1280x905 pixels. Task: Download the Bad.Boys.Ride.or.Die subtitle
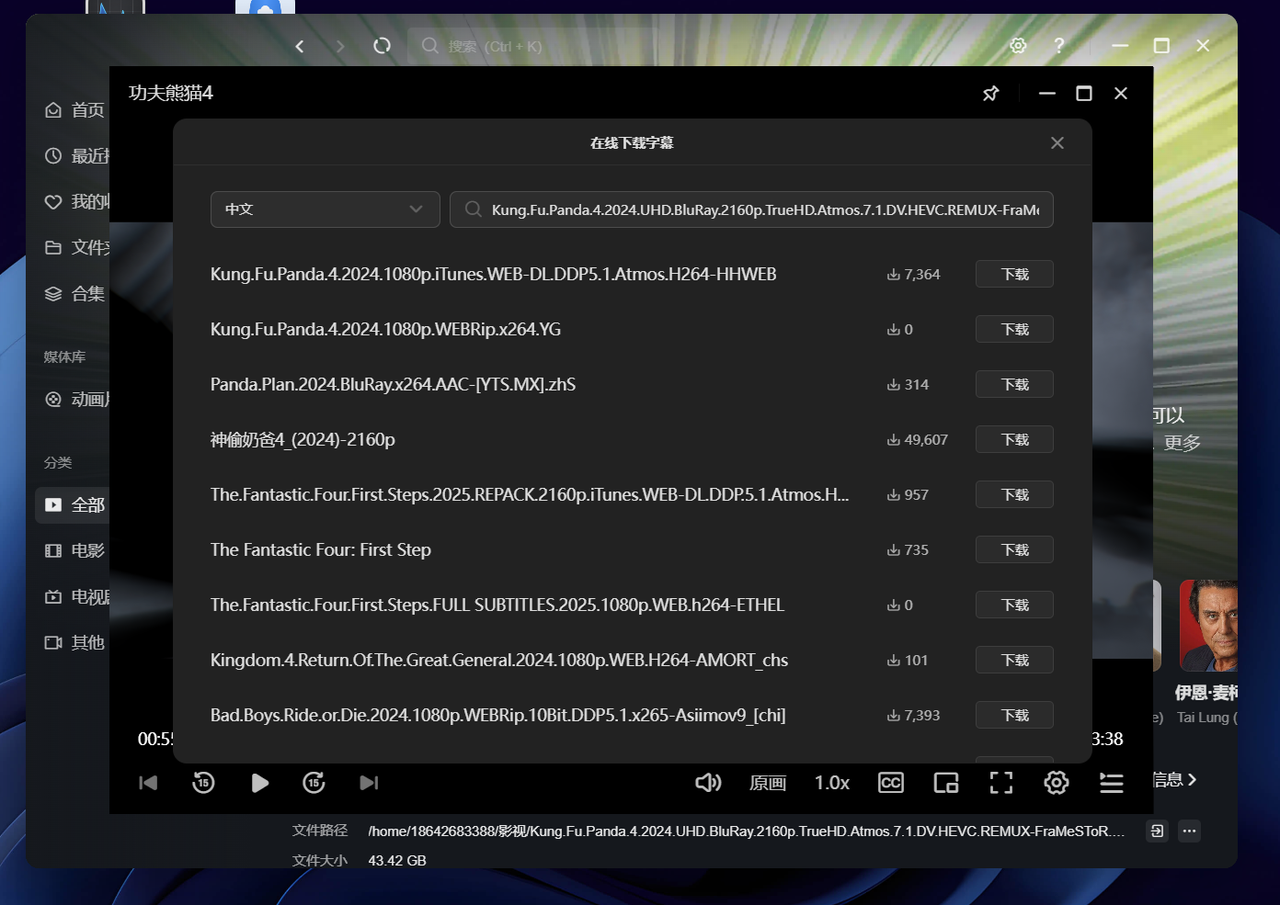(x=1015, y=714)
